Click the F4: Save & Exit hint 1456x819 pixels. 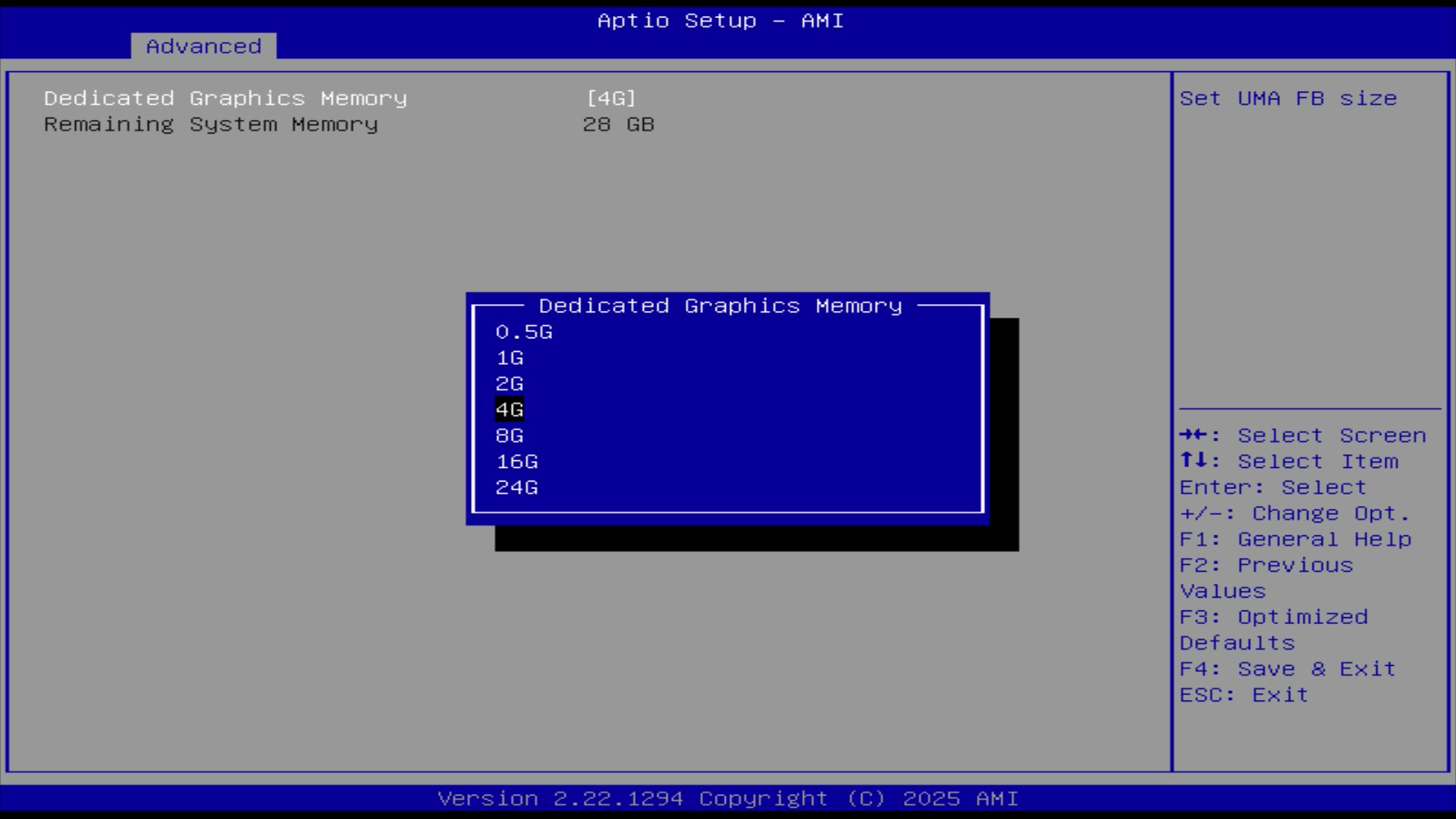(1287, 669)
